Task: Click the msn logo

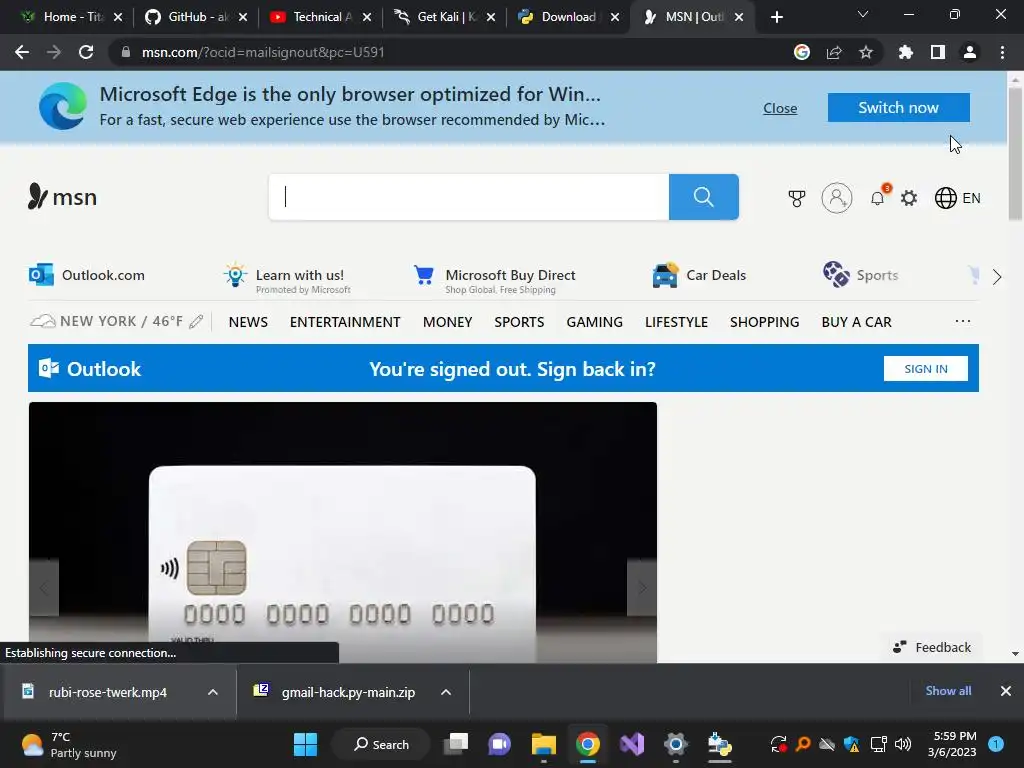Action: 63,197
